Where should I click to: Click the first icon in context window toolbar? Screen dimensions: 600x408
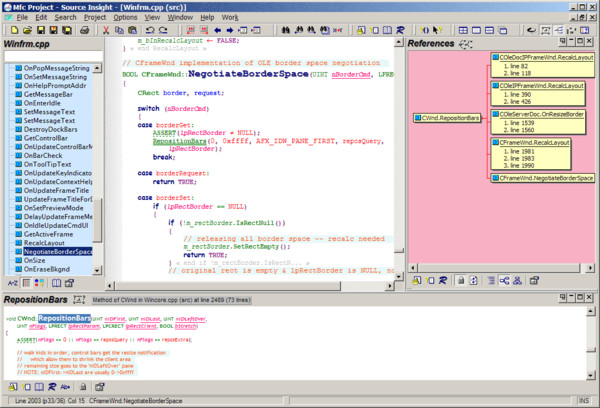11,386
